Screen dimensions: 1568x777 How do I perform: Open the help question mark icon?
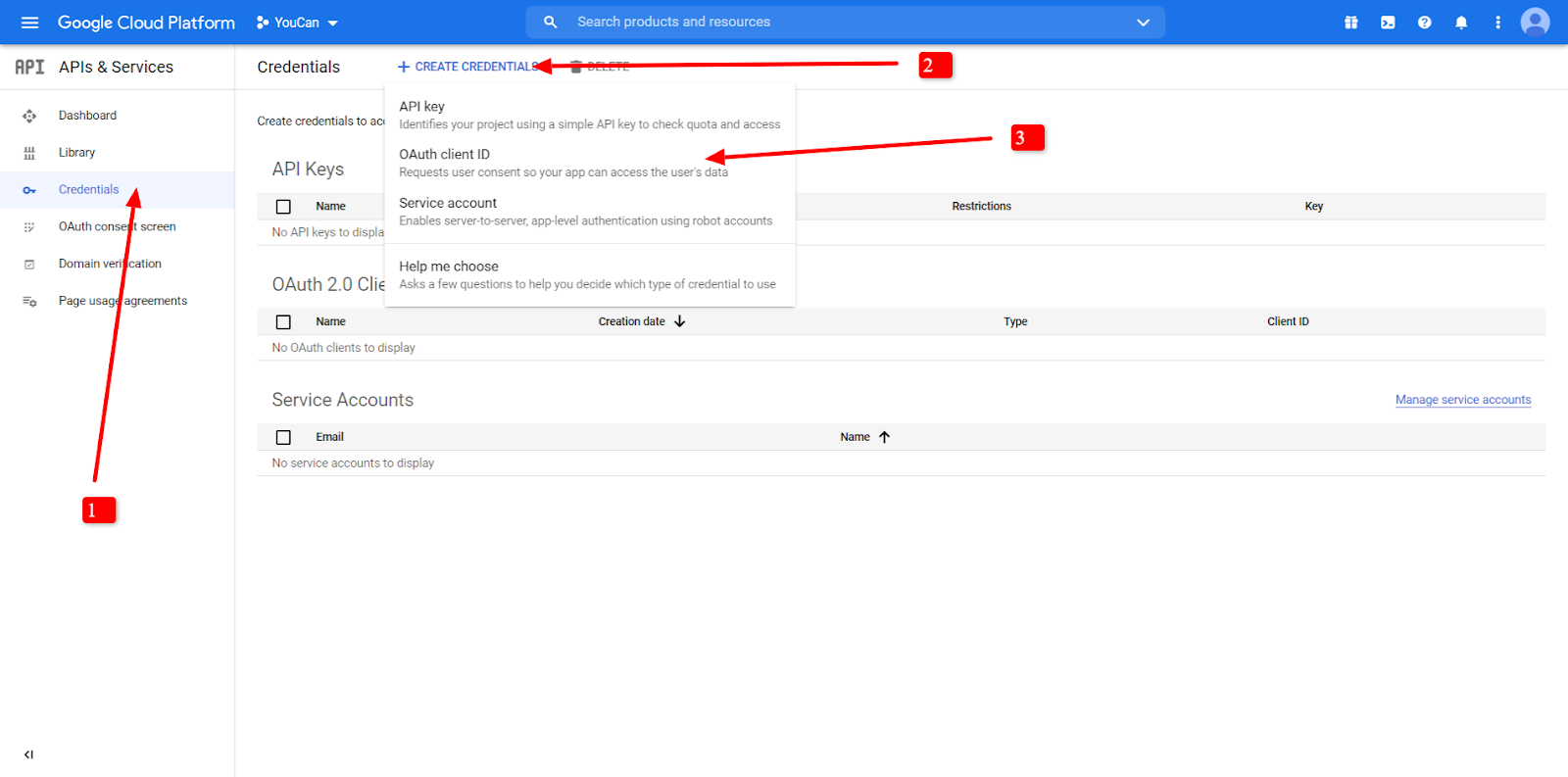(1425, 23)
